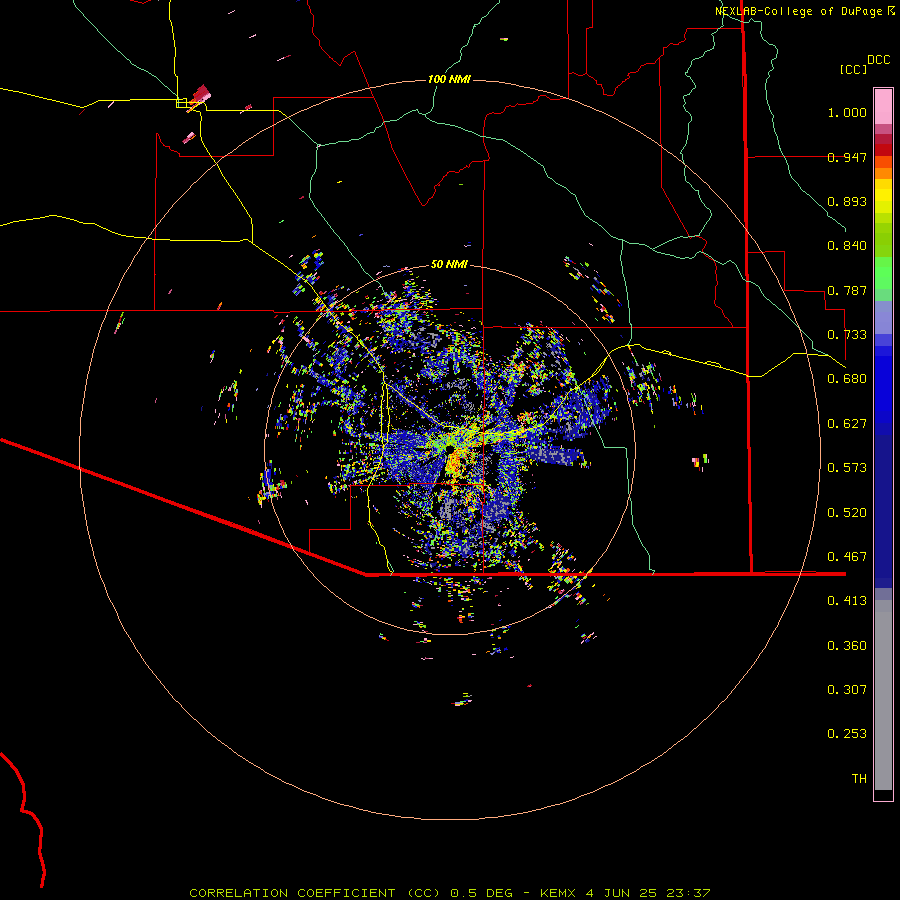Click the 0.360 scale value

click(847, 646)
